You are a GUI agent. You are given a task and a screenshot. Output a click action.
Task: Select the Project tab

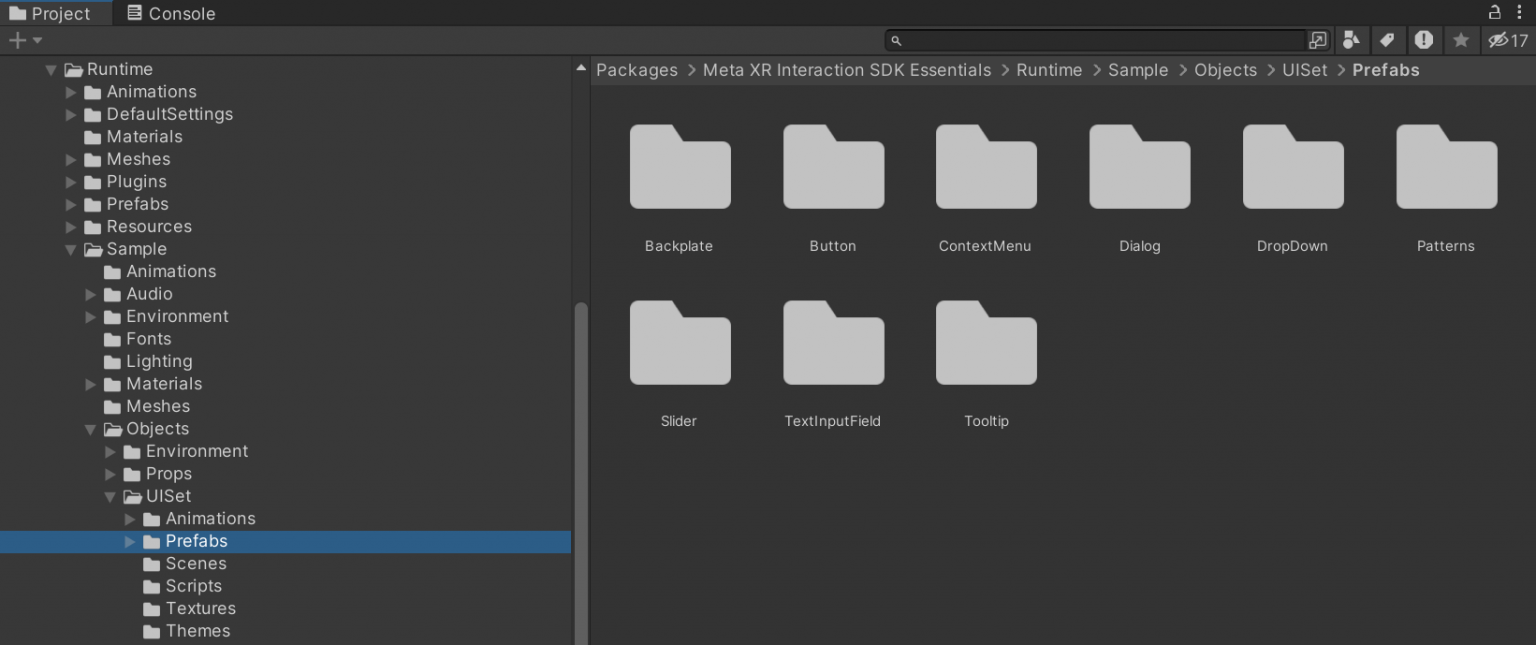tap(50, 13)
